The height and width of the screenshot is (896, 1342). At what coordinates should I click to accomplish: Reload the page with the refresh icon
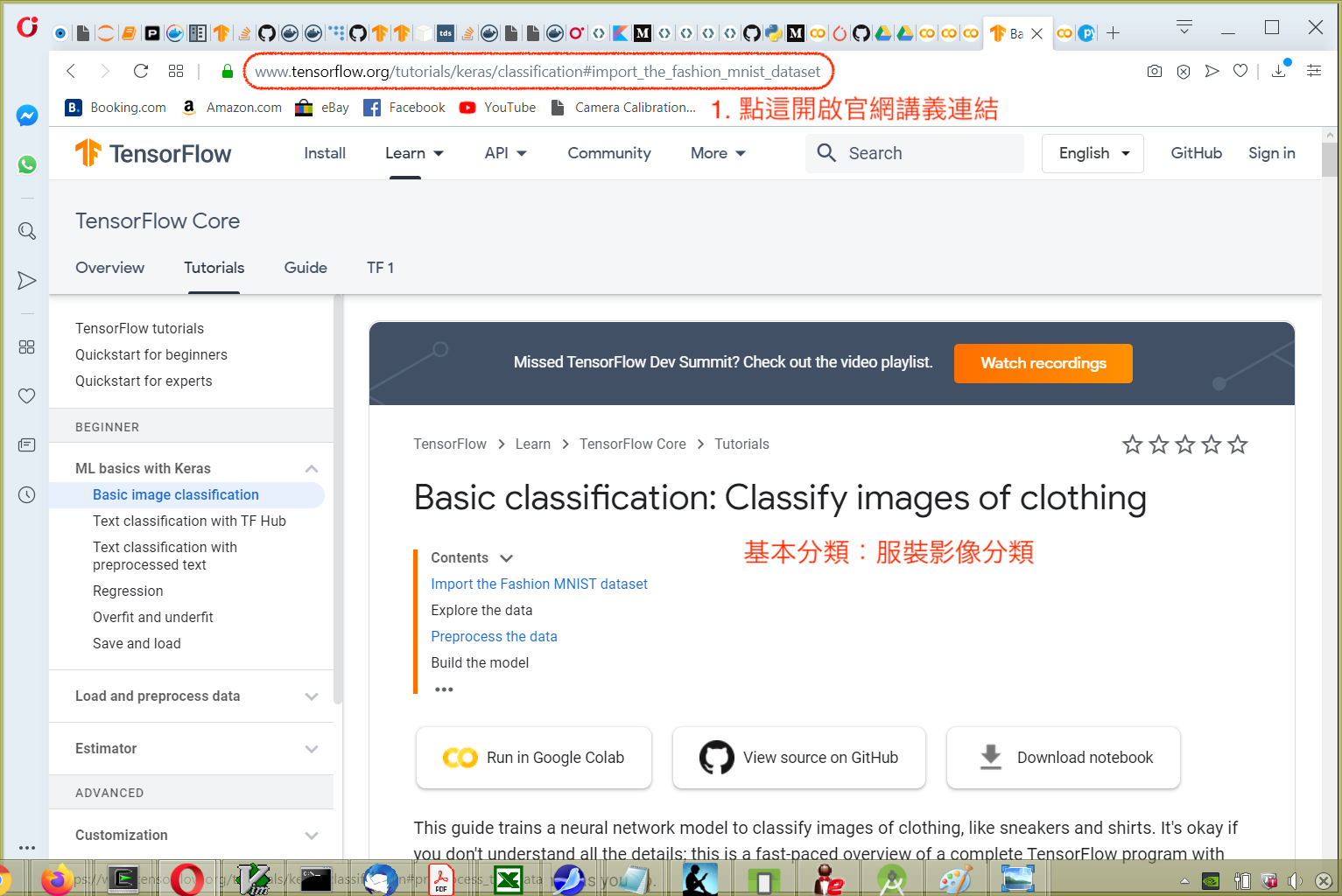pyautogui.click(x=140, y=71)
